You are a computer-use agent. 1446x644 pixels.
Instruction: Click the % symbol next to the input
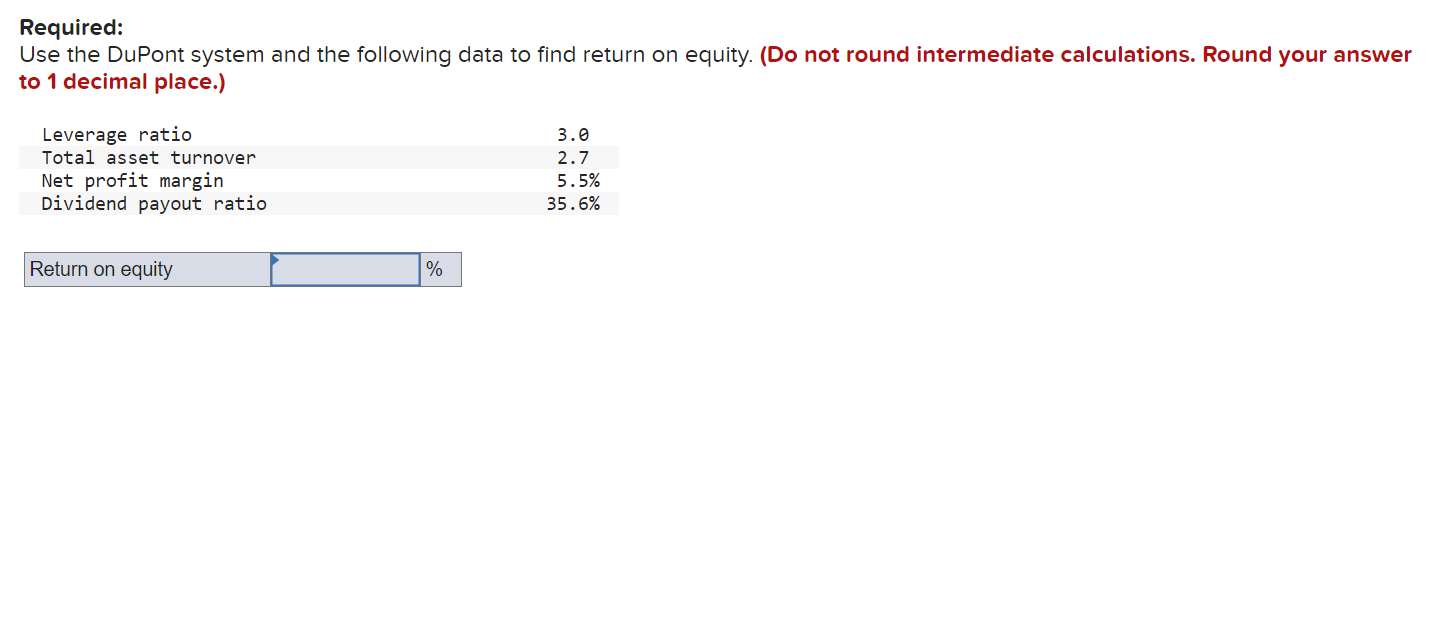[434, 269]
